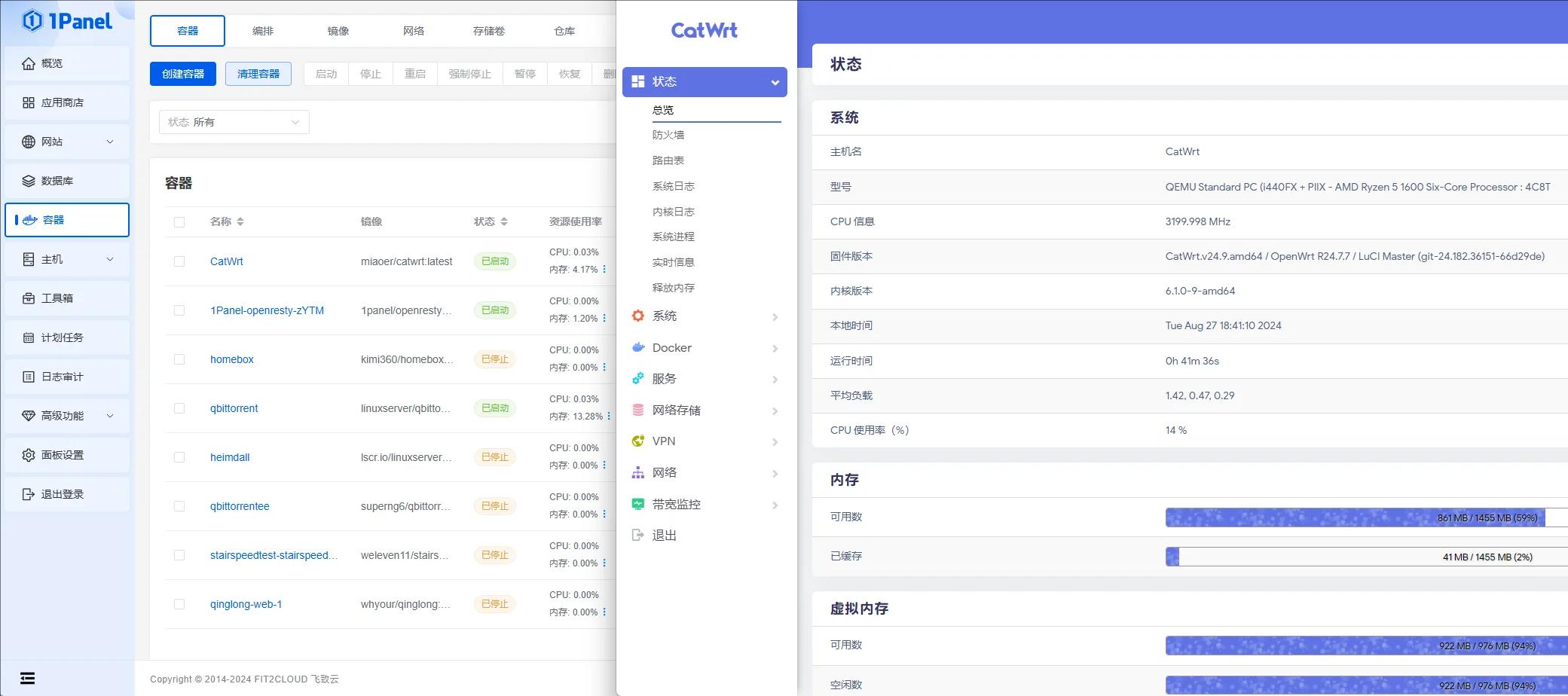This screenshot has width=1568, height=696.
Task: Check the CatWrt container checkbox
Action: (x=179, y=261)
